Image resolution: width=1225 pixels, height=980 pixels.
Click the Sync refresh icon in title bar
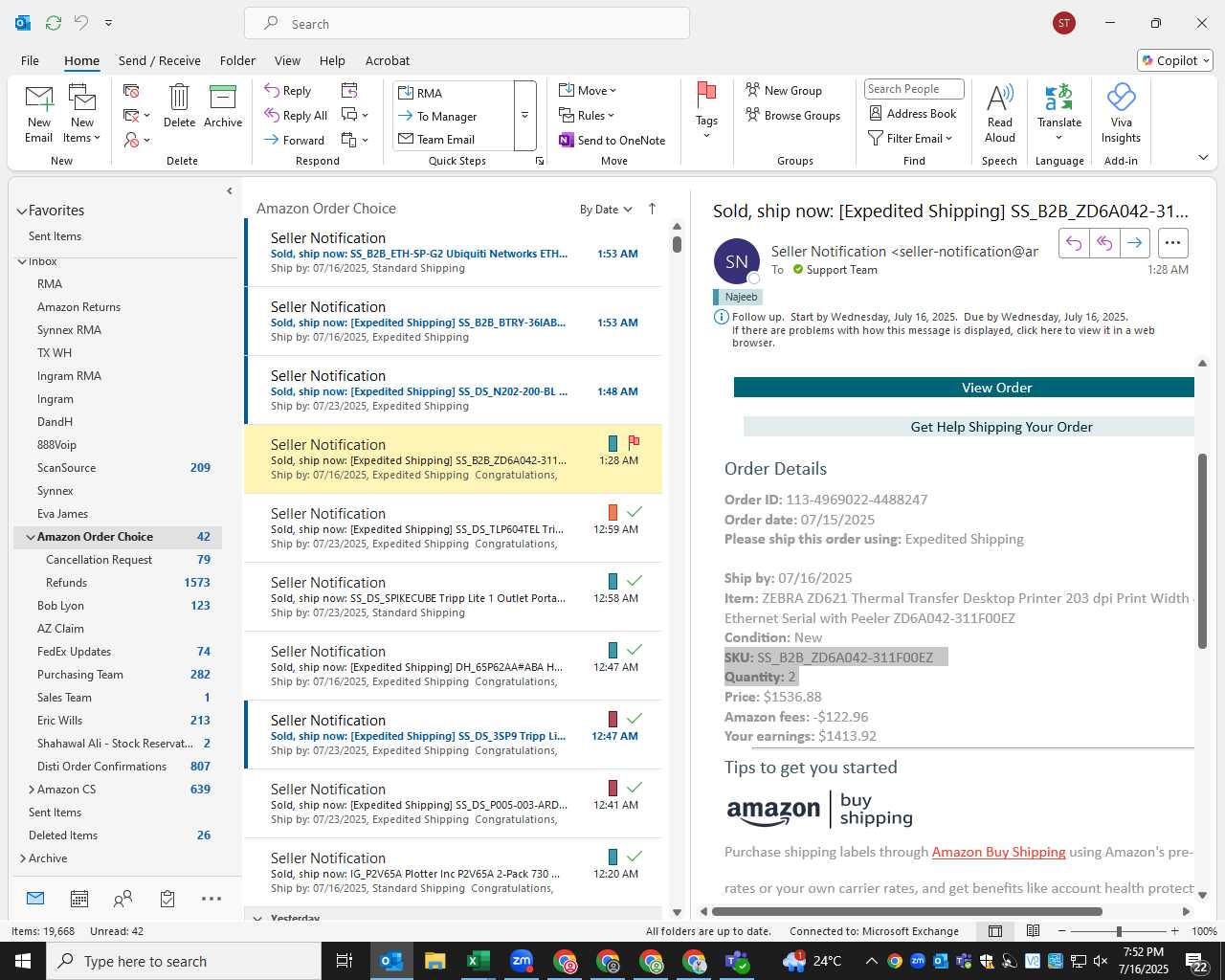point(54,22)
